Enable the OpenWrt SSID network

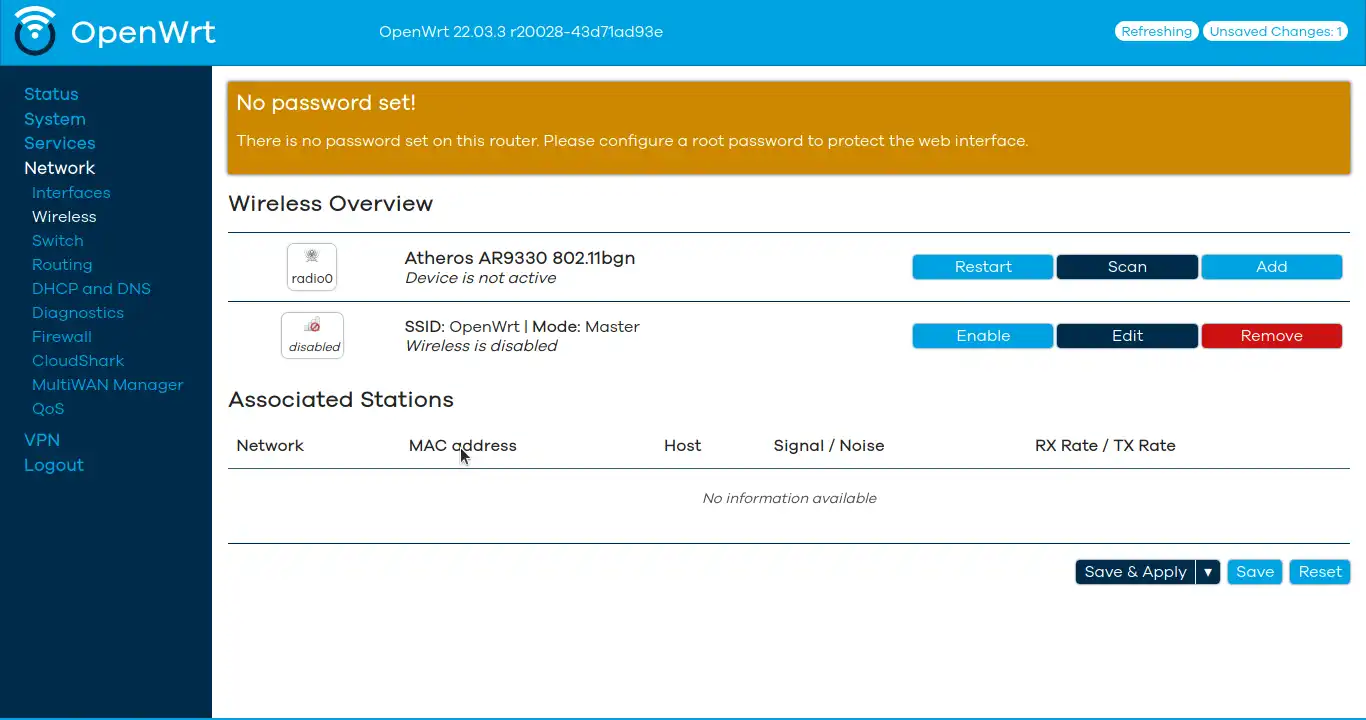[982, 335]
